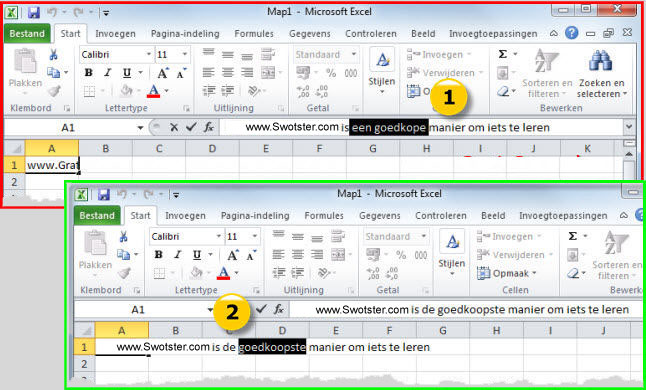Open the font size 11 dropdown in the bottom window
Viewport: 646px width, 390px height.
[x=254, y=236]
